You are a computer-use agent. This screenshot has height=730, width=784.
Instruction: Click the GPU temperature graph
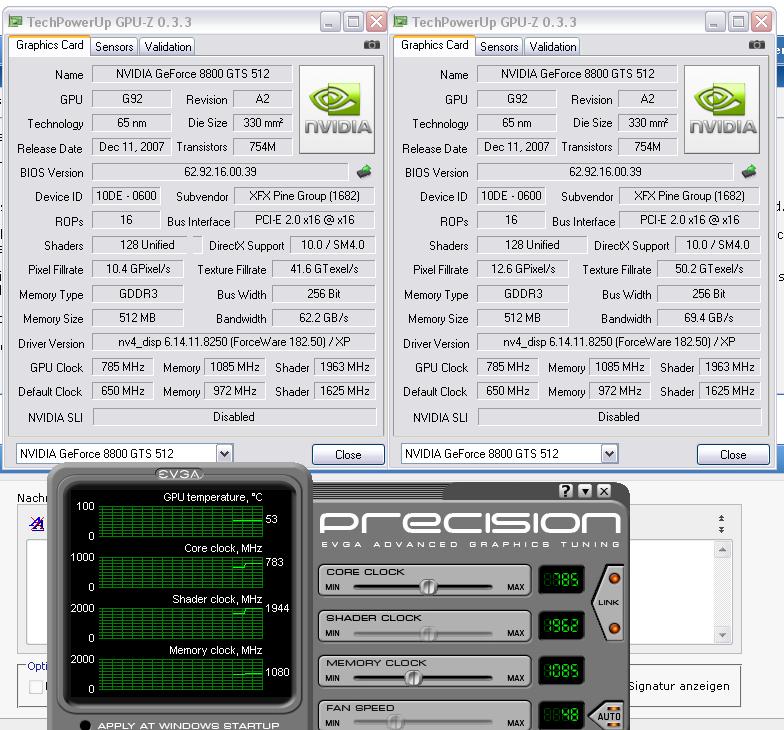[180, 522]
